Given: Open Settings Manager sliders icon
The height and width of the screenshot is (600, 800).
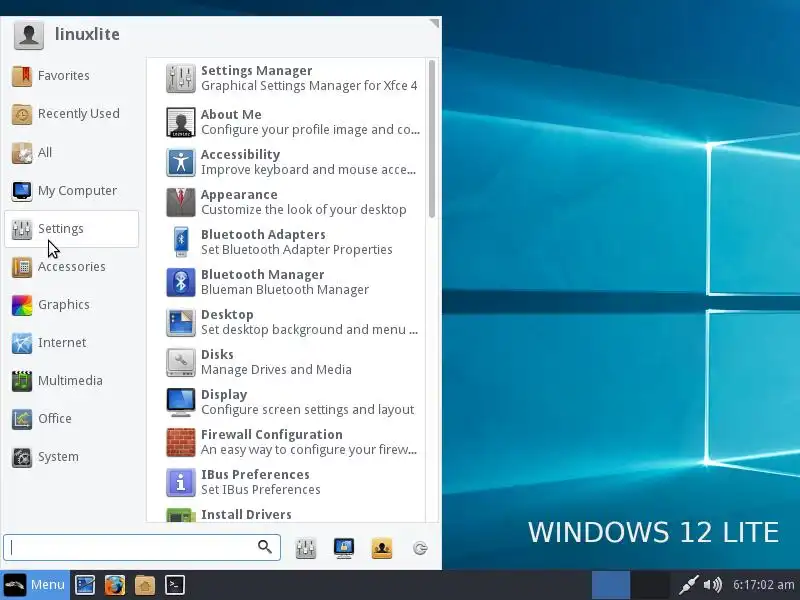Looking at the screenshot, I should click(181, 78).
